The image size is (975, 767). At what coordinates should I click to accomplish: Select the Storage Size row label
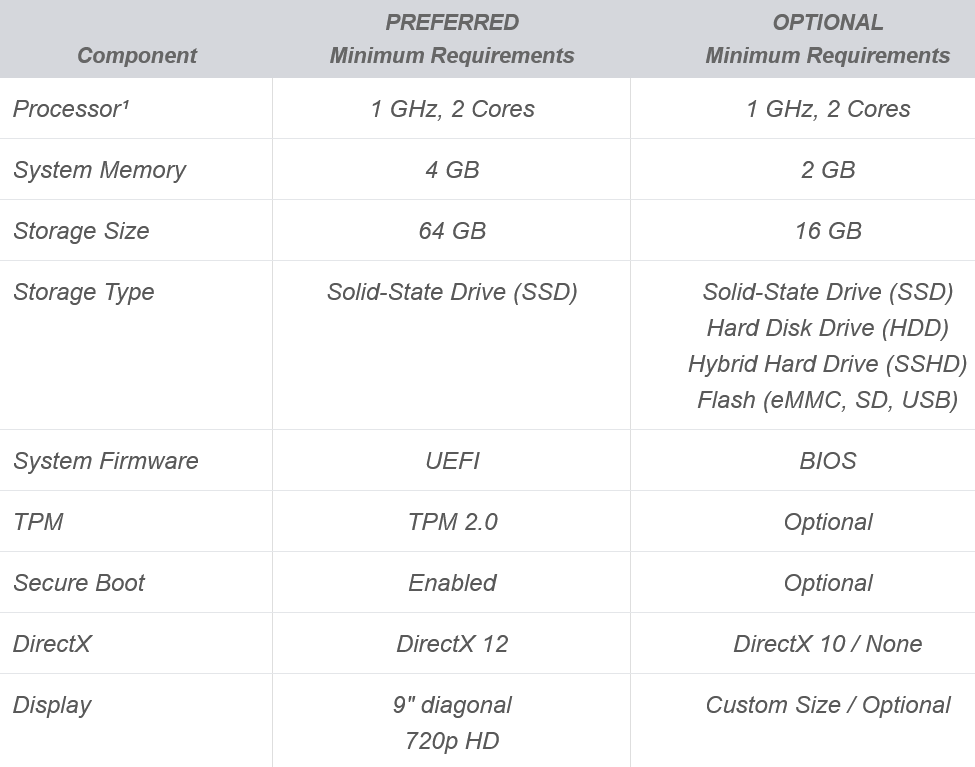81,231
